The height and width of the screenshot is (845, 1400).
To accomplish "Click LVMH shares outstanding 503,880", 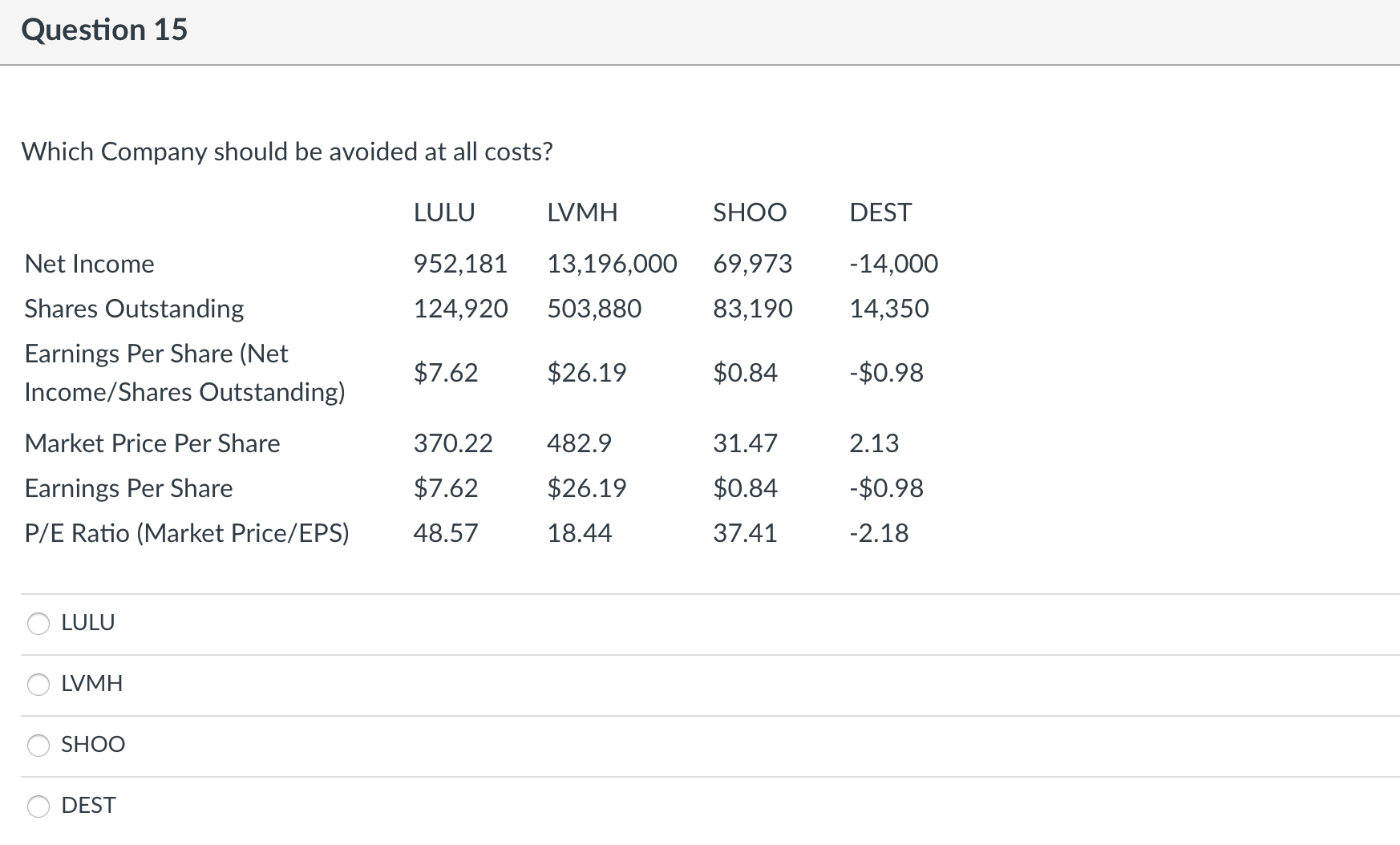I will coord(594,309).
